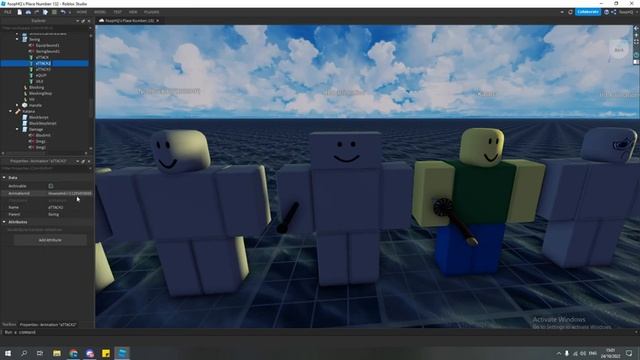Image resolution: width=640 pixels, height=360 pixels.
Task: Click the share icon next to Collaborate
Action: 613,12
